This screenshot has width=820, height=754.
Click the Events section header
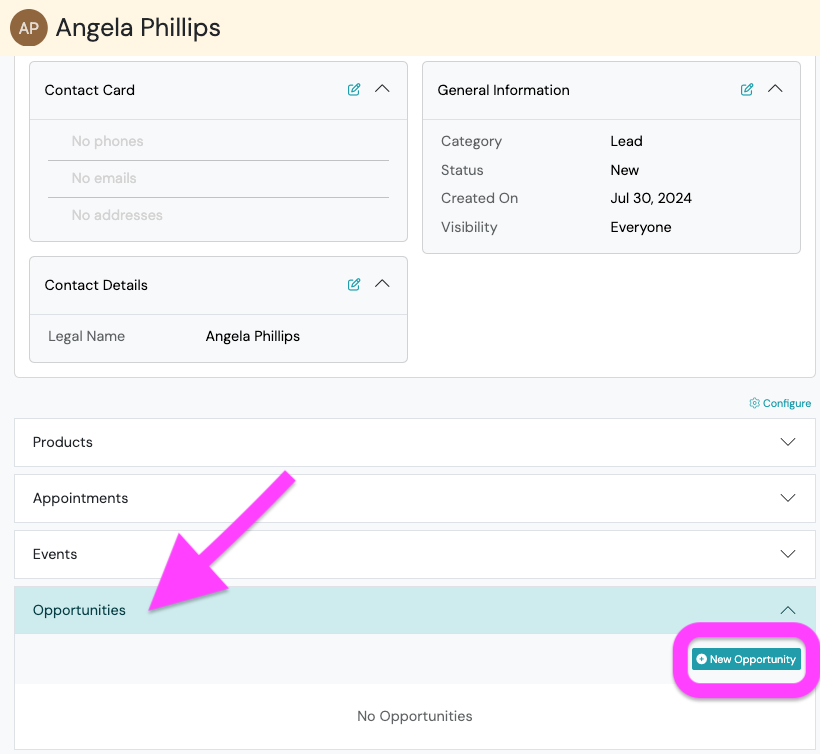point(415,554)
